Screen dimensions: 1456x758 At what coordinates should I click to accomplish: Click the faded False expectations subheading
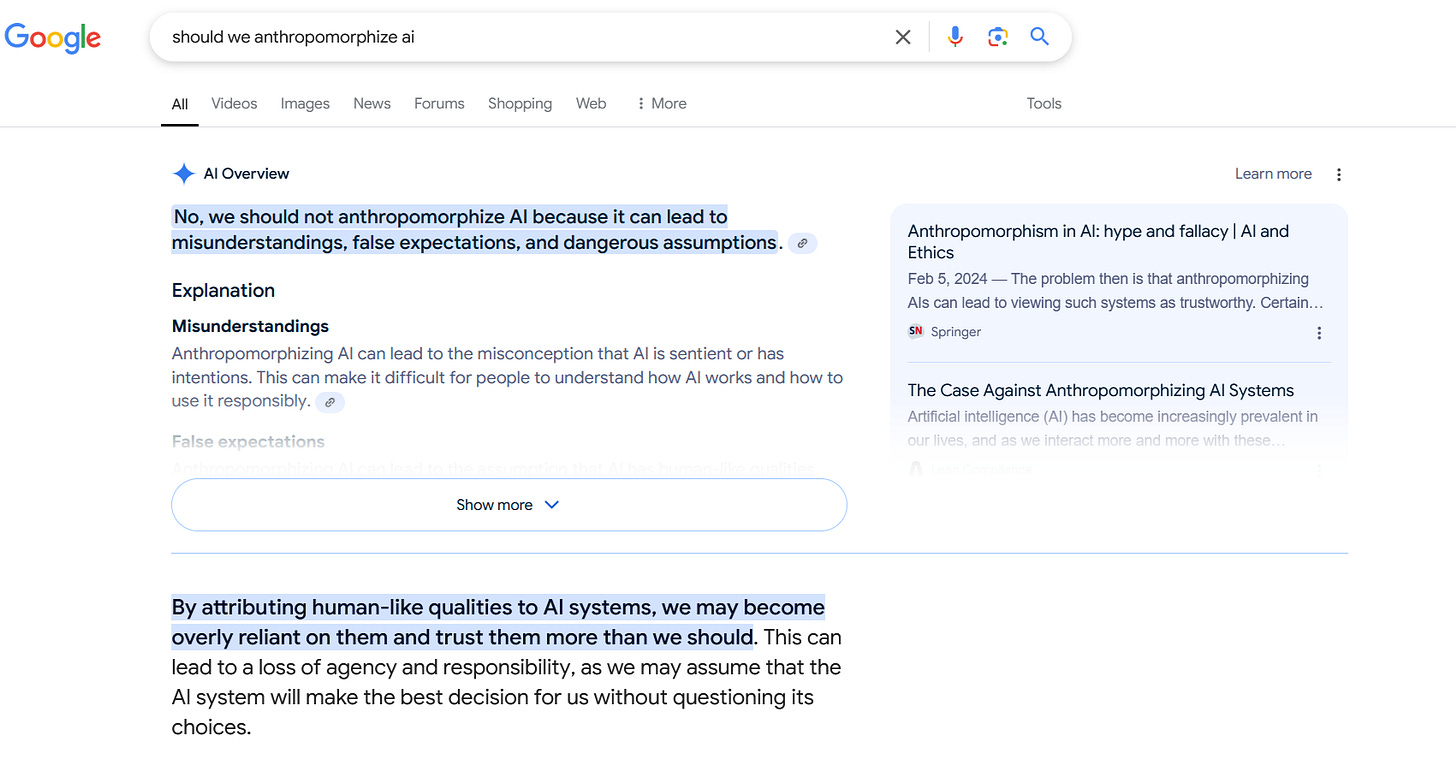pos(248,441)
